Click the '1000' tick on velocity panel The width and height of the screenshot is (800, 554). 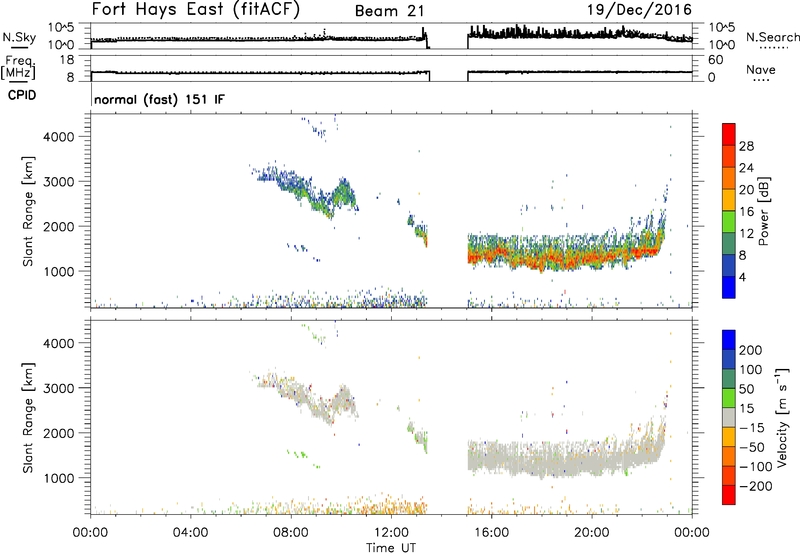pyautogui.click(x=59, y=478)
